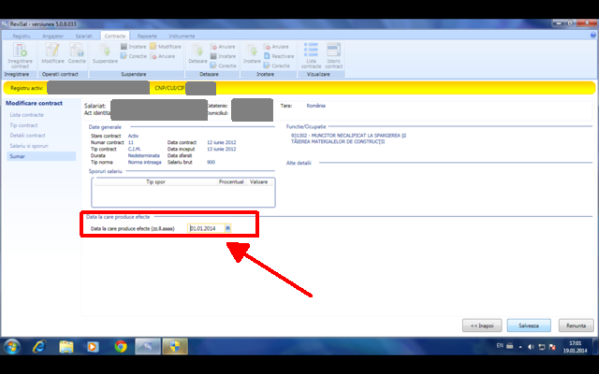Switch to the Rapoarte ribbon tab
The width and height of the screenshot is (599, 374).
coord(147,36)
